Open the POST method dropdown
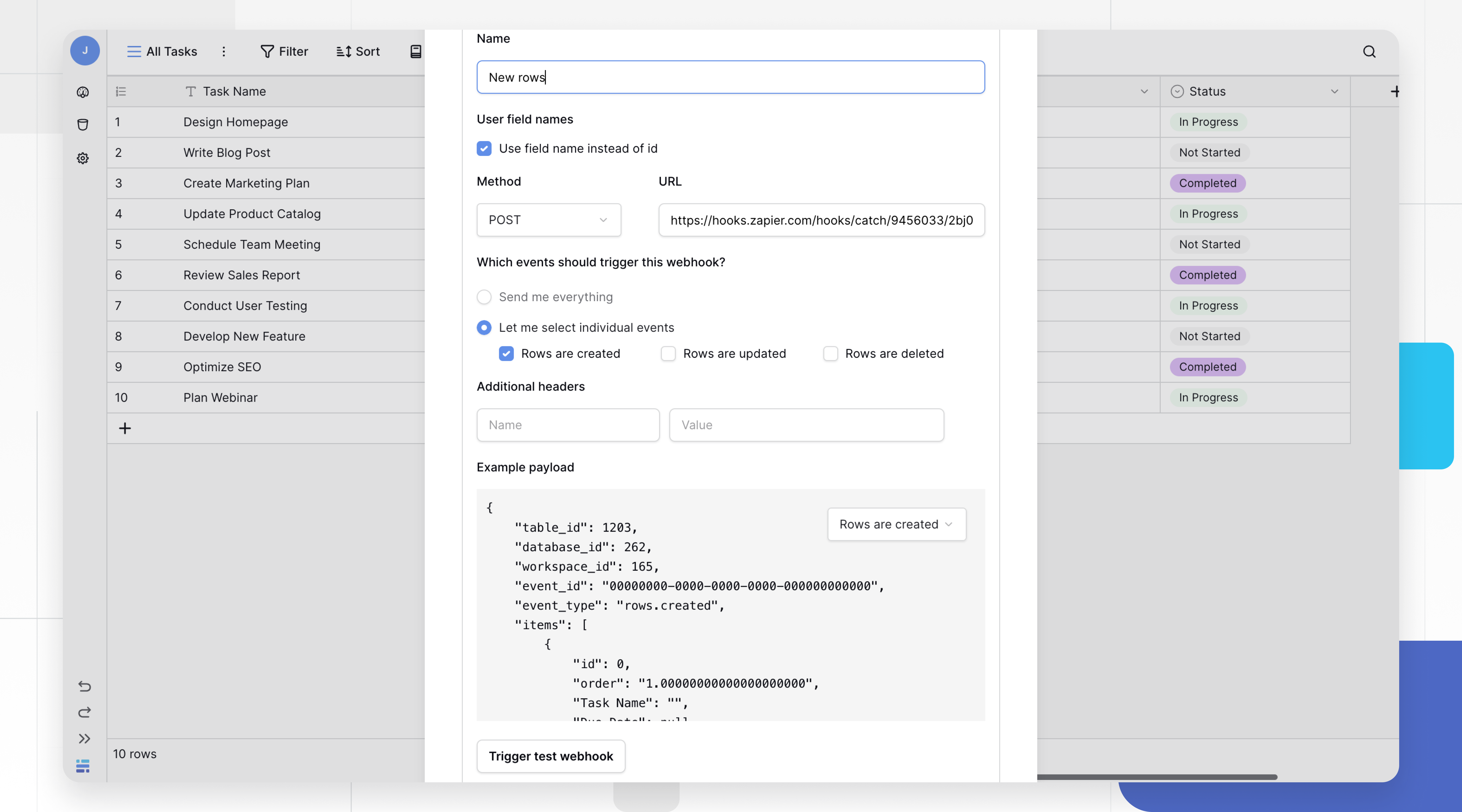Viewport: 1462px width, 812px height. click(x=549, y=220)
